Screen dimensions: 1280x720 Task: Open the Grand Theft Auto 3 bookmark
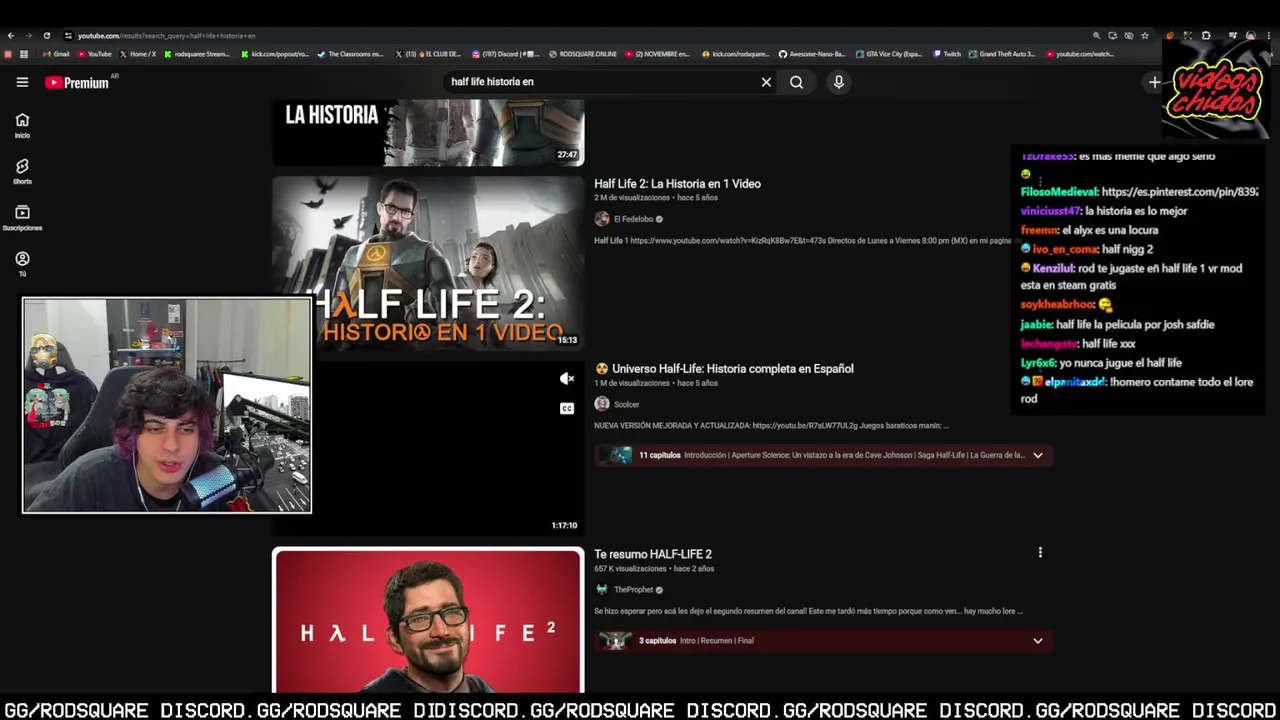pyautogui.click(x=1003, y=54)
